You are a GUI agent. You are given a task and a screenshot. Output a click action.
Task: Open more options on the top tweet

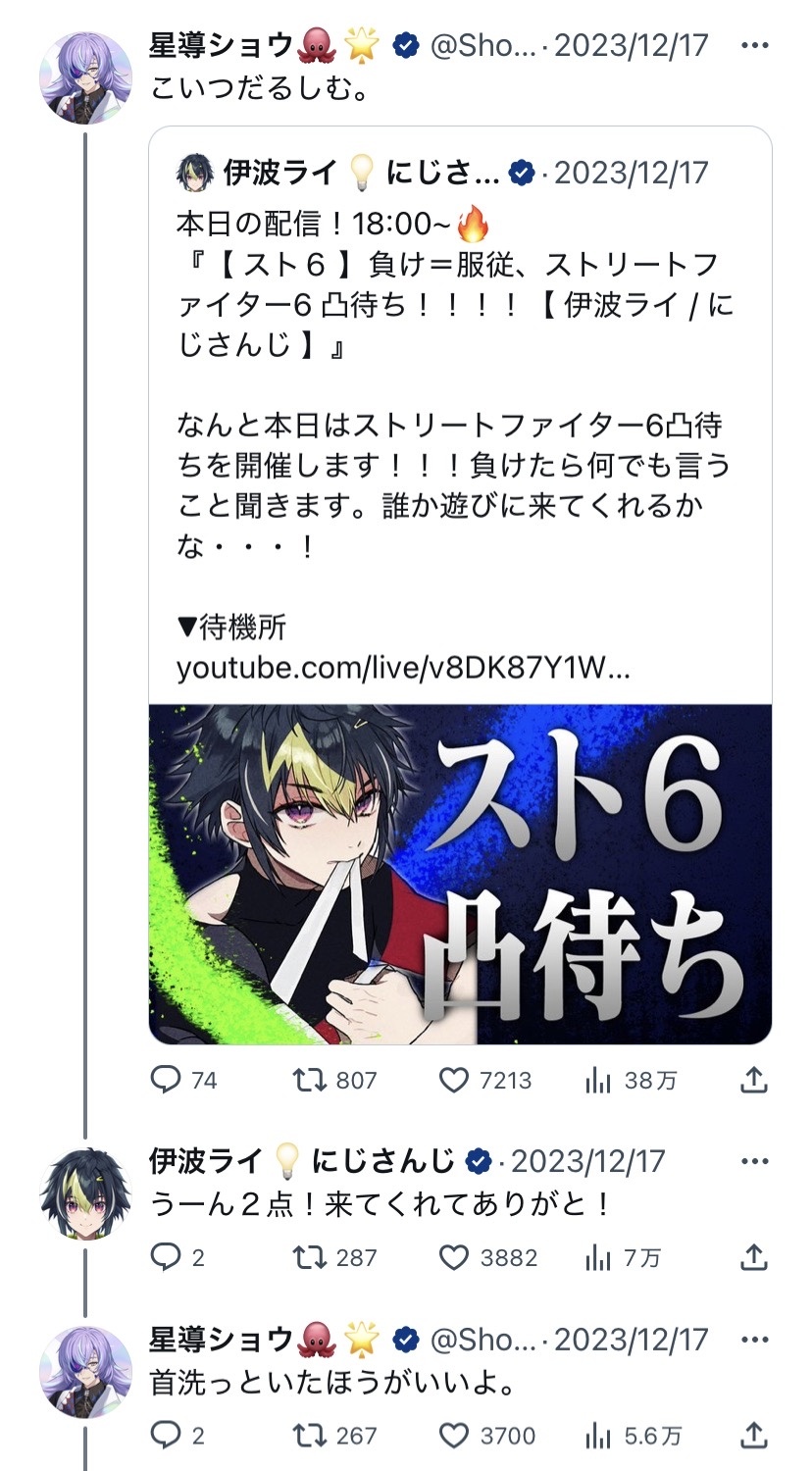click(x=754, y=45)
